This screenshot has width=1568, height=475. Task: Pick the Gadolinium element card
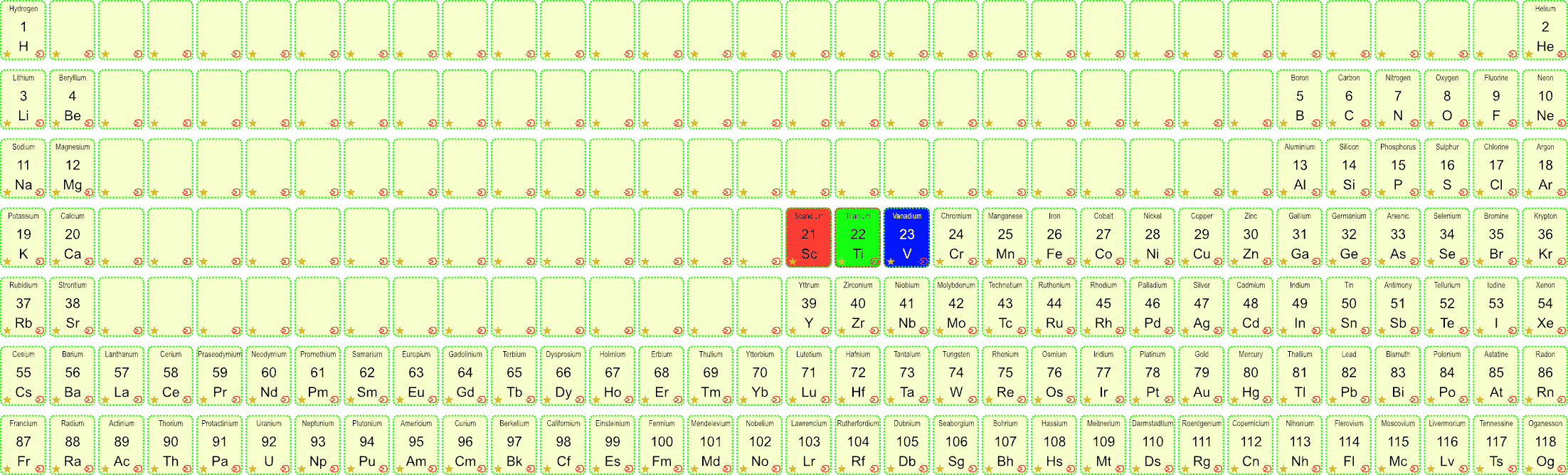465,376
